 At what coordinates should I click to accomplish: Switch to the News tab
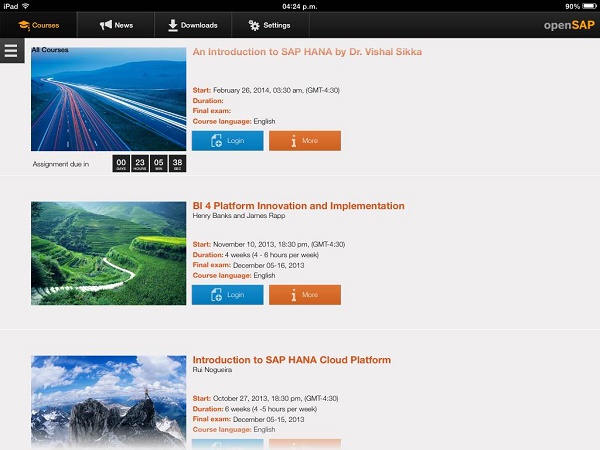click(x=116, y=25)
